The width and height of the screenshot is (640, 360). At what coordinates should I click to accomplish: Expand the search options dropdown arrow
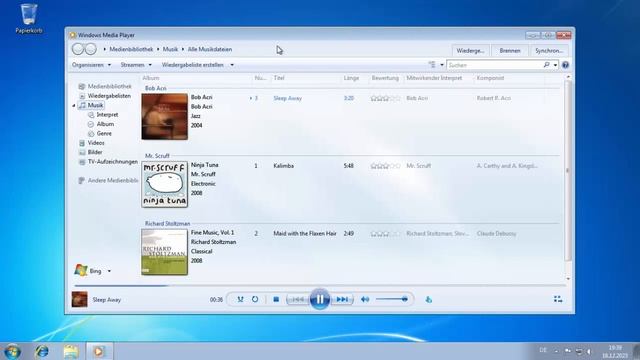(555, 65)
